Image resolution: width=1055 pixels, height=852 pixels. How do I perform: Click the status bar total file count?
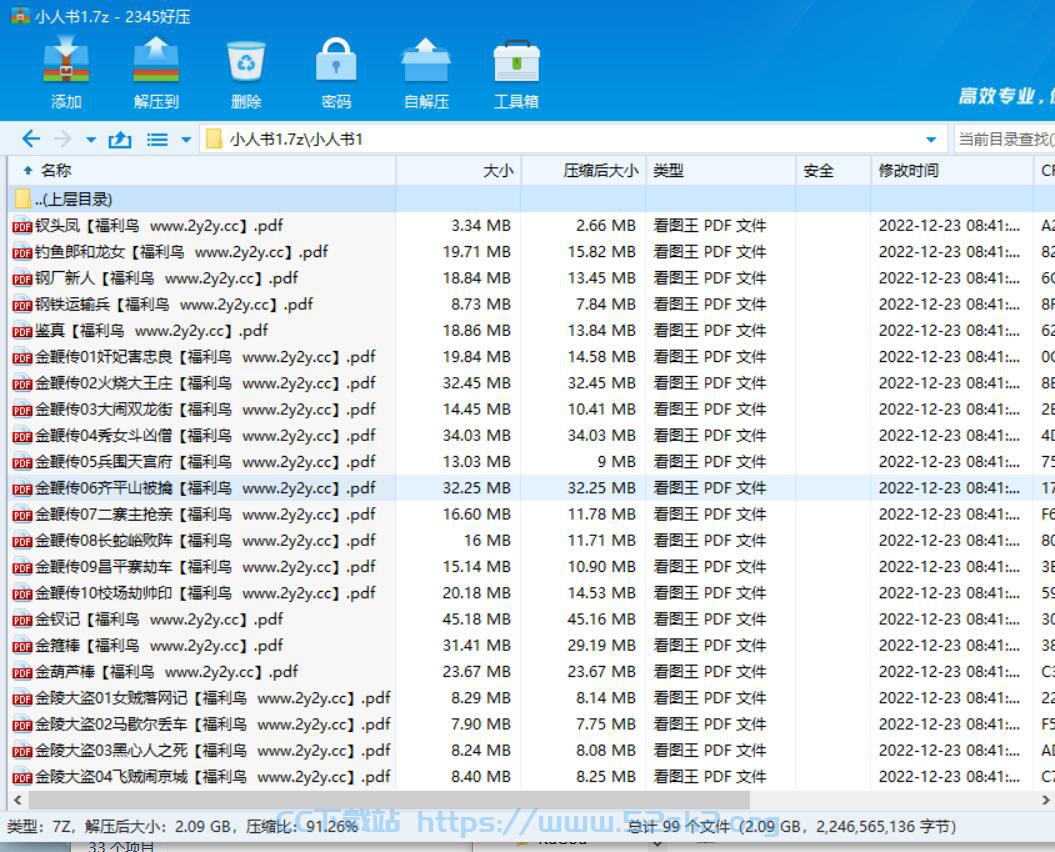pyautogui.click(x=791, y=826)
